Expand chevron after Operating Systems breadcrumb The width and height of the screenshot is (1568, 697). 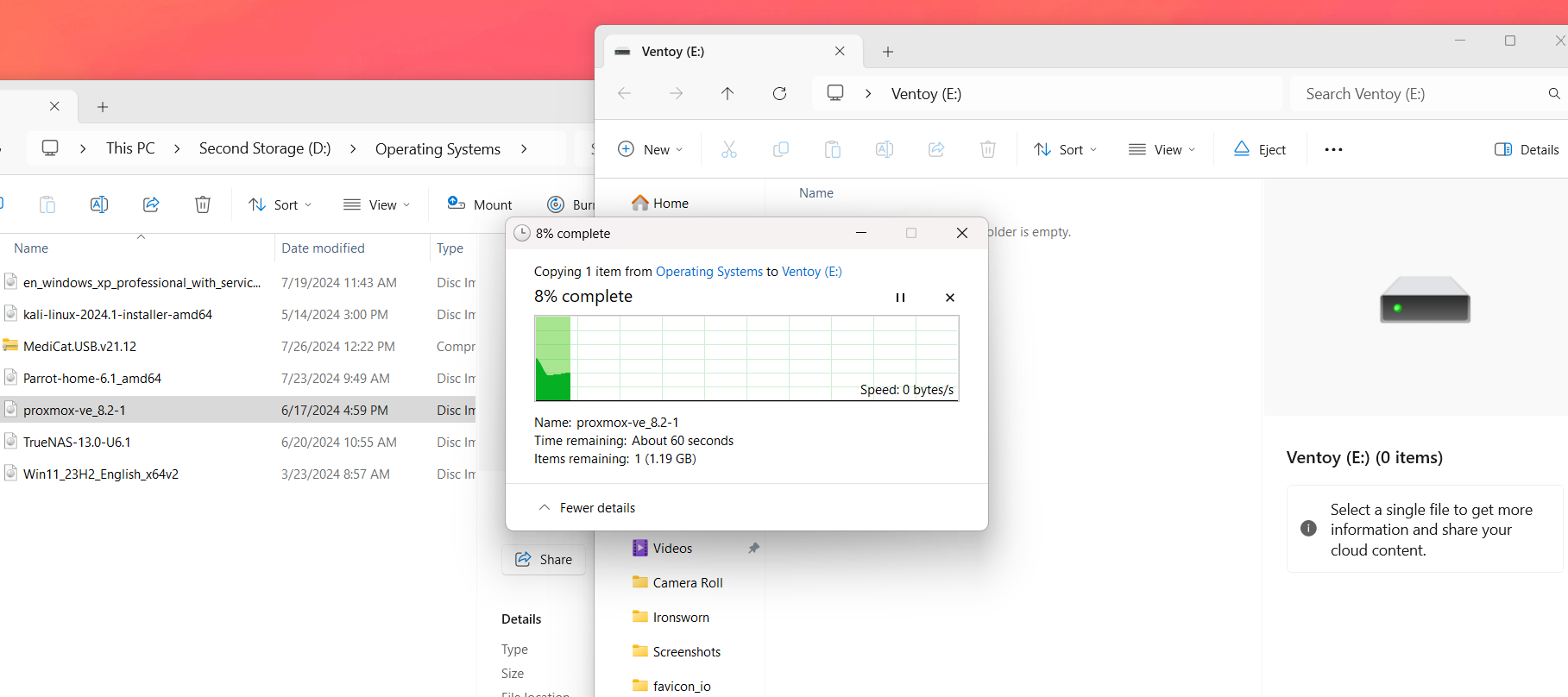[524, 148]
